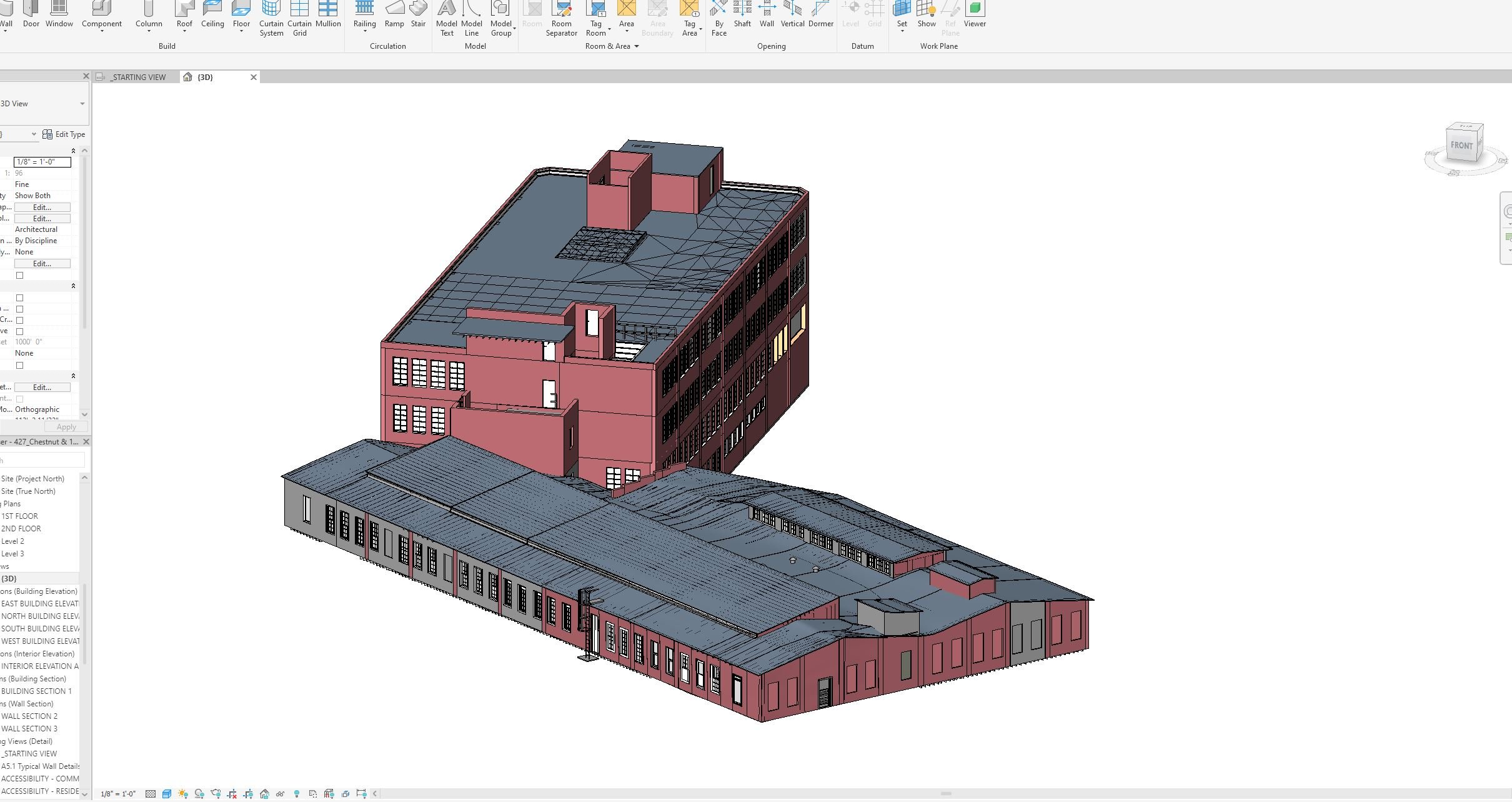The image size is (1512, 802).
Task: Switch to the _STARTING VIEW tab
Action: click(x=137, y=77)
